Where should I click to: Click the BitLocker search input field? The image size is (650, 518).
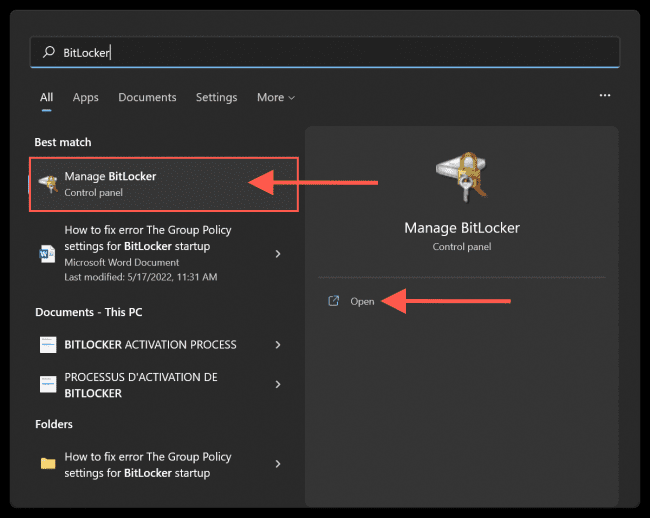click(325, 52)
